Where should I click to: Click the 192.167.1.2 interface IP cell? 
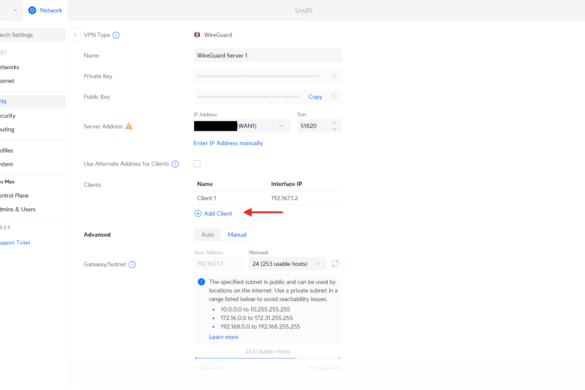tap(284, 198)
